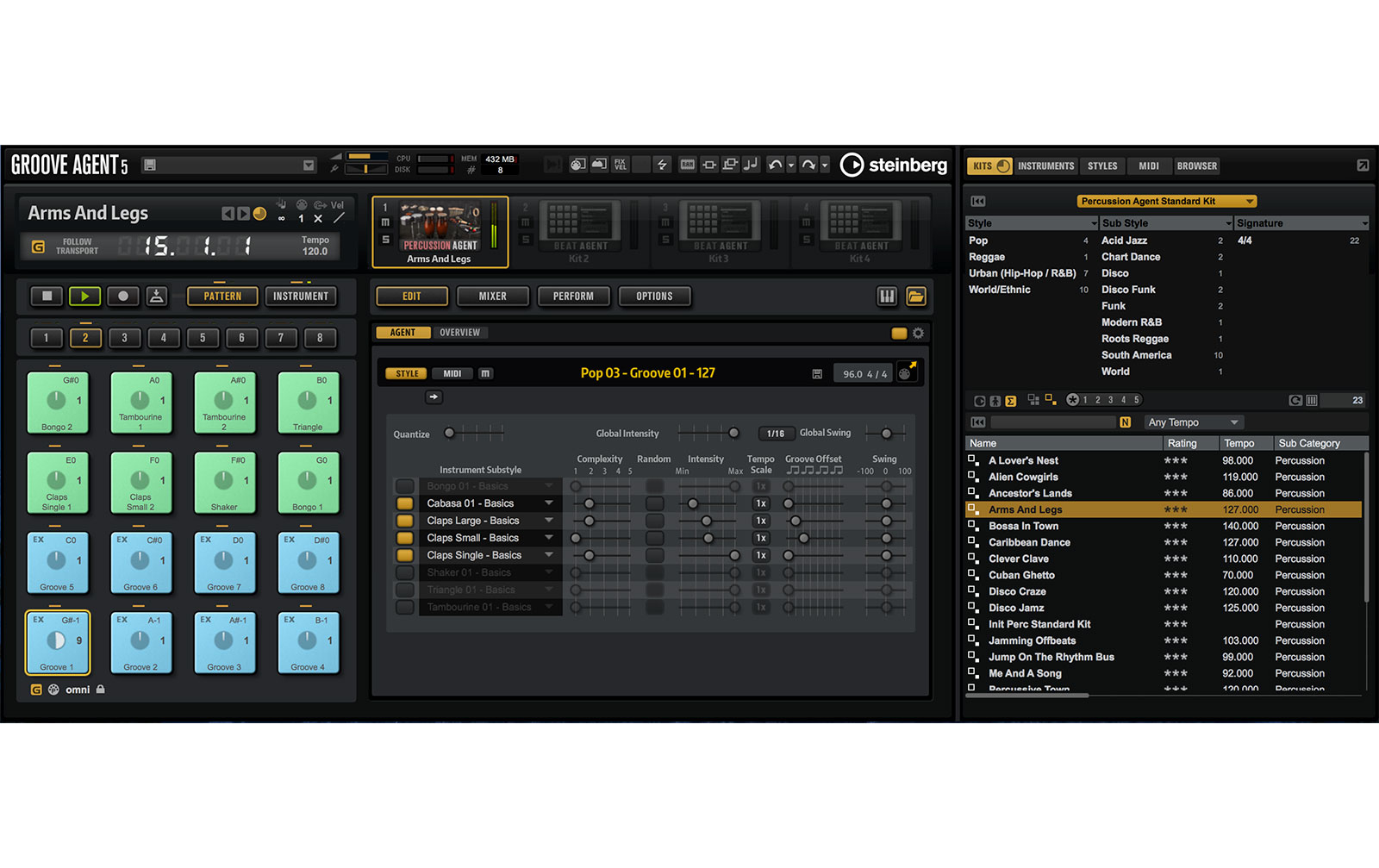Click the lightning bolt icon in the toolbar
The width and height of the screenshot is (1379, 868).
(662, 165)
